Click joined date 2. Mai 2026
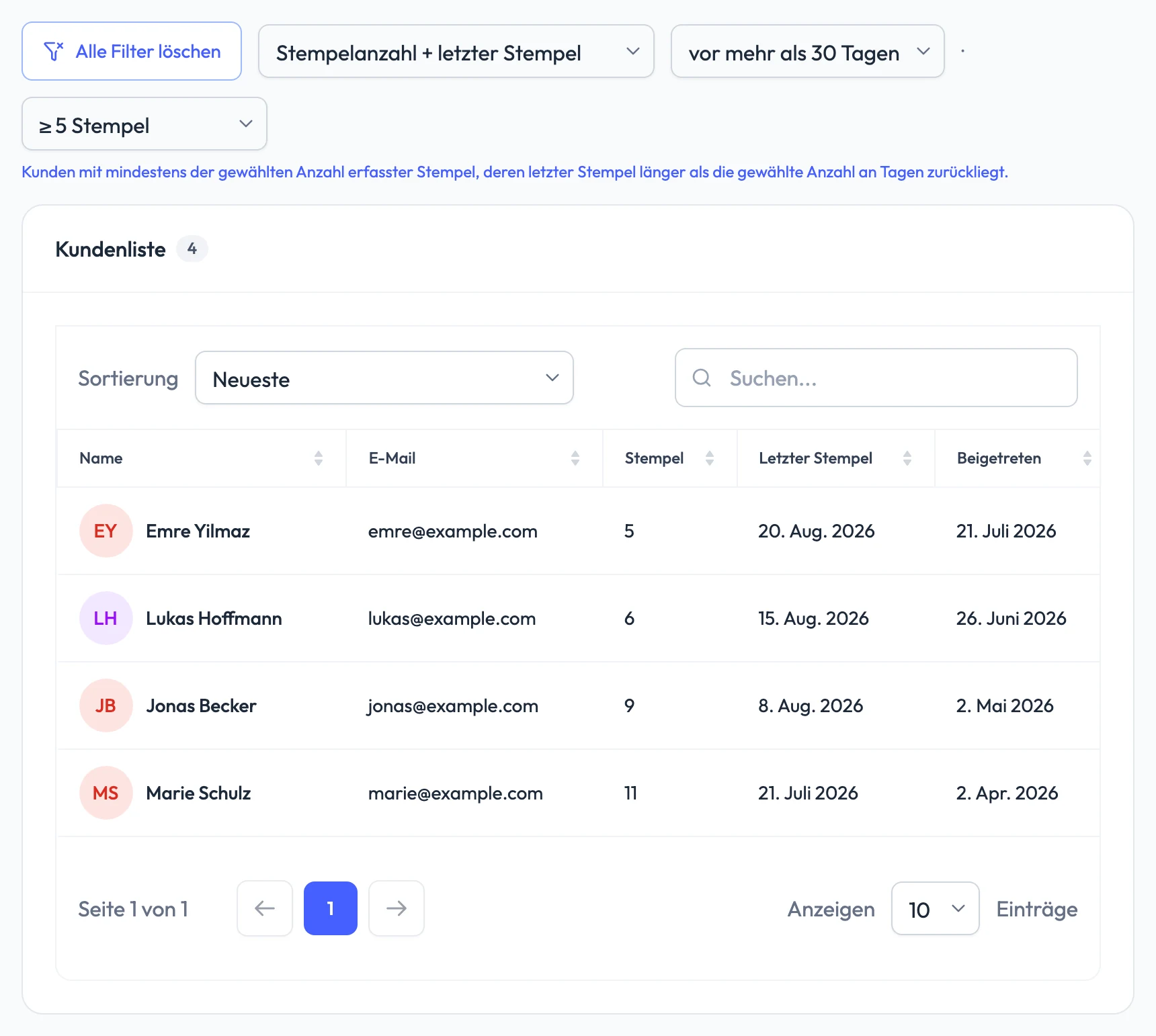Viewport: 1156px width, 1036px height. 1005,705
